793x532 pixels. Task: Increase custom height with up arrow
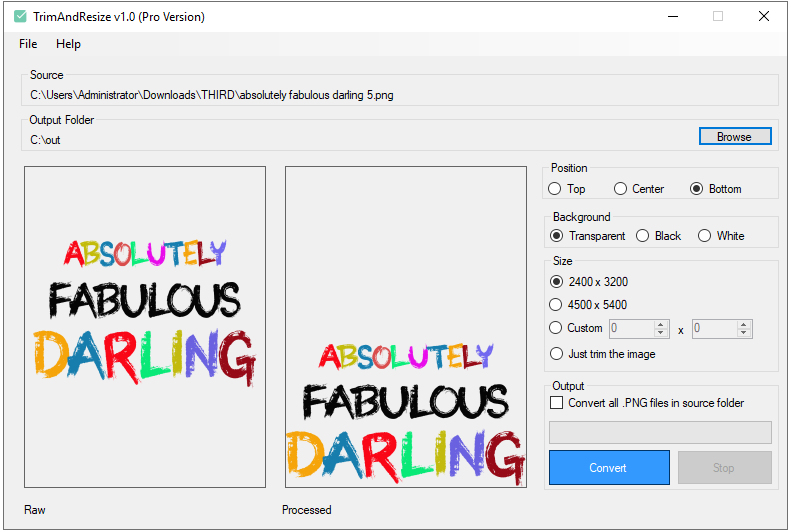pyautogui.click(x=744, y=324)
